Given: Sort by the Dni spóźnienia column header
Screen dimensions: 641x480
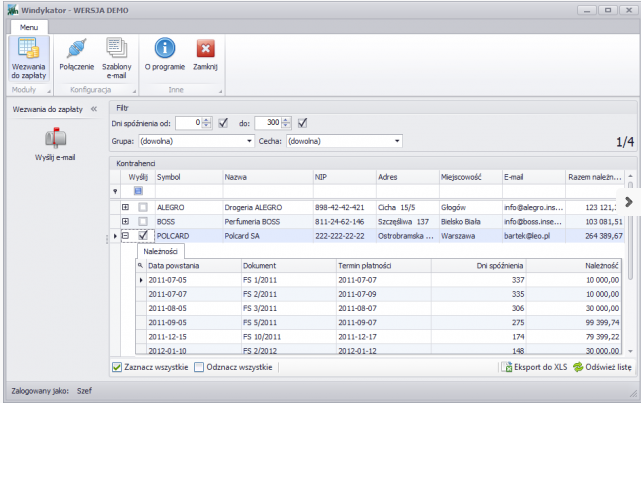Looking at the screenshot, I should [x=479, y=266].
